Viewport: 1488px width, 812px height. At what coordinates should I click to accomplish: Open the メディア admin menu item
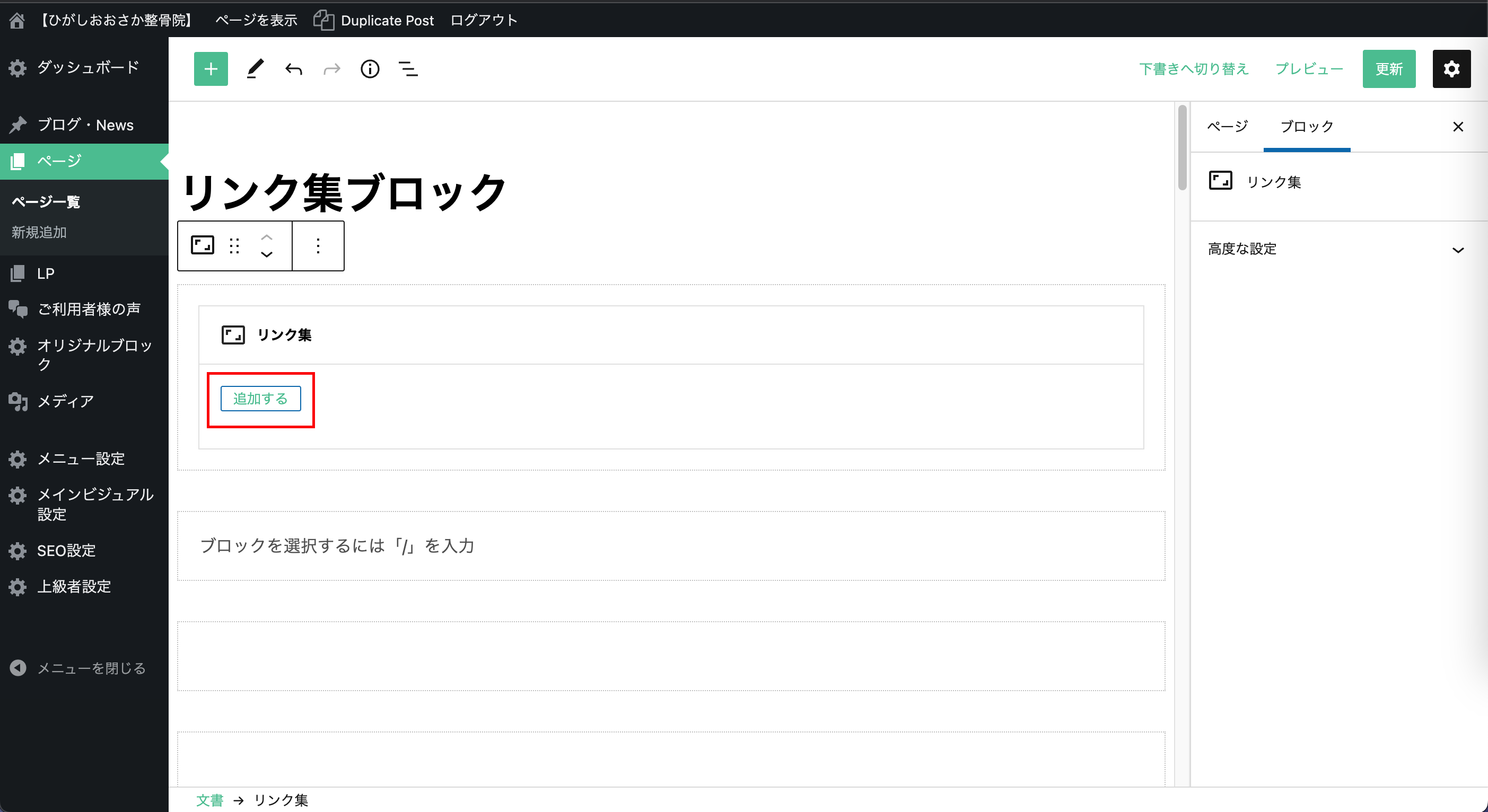[65, 401]
